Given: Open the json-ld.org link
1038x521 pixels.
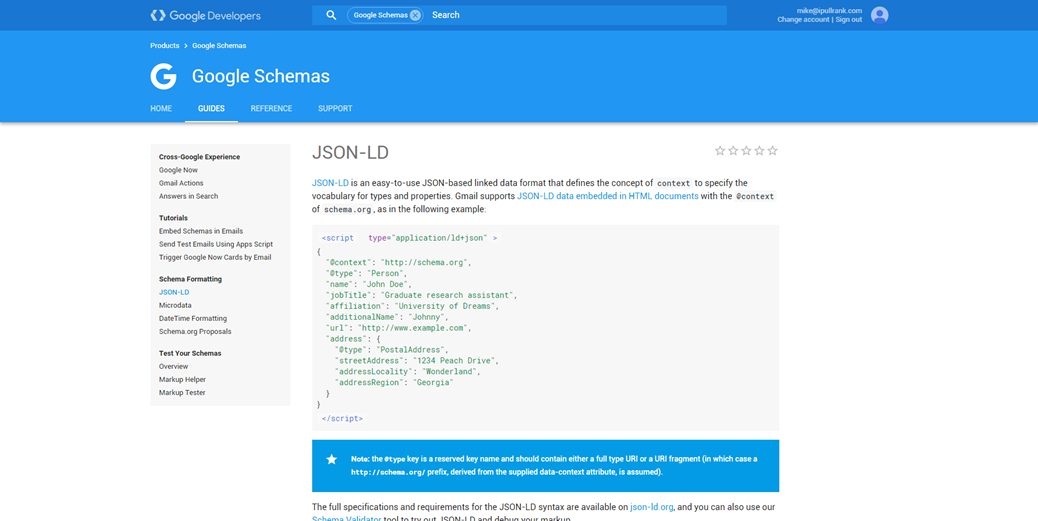Looking at the screenshot, I should tap(651, 507).
